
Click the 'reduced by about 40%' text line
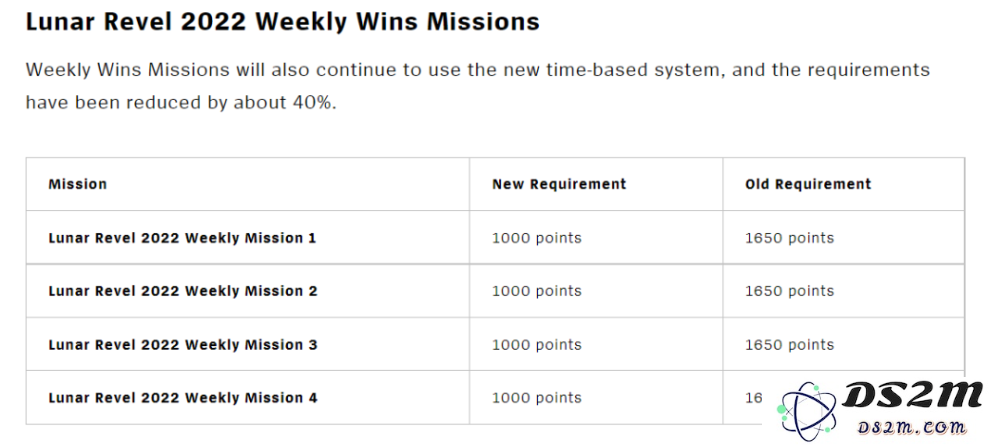click(x=180, y=103)
